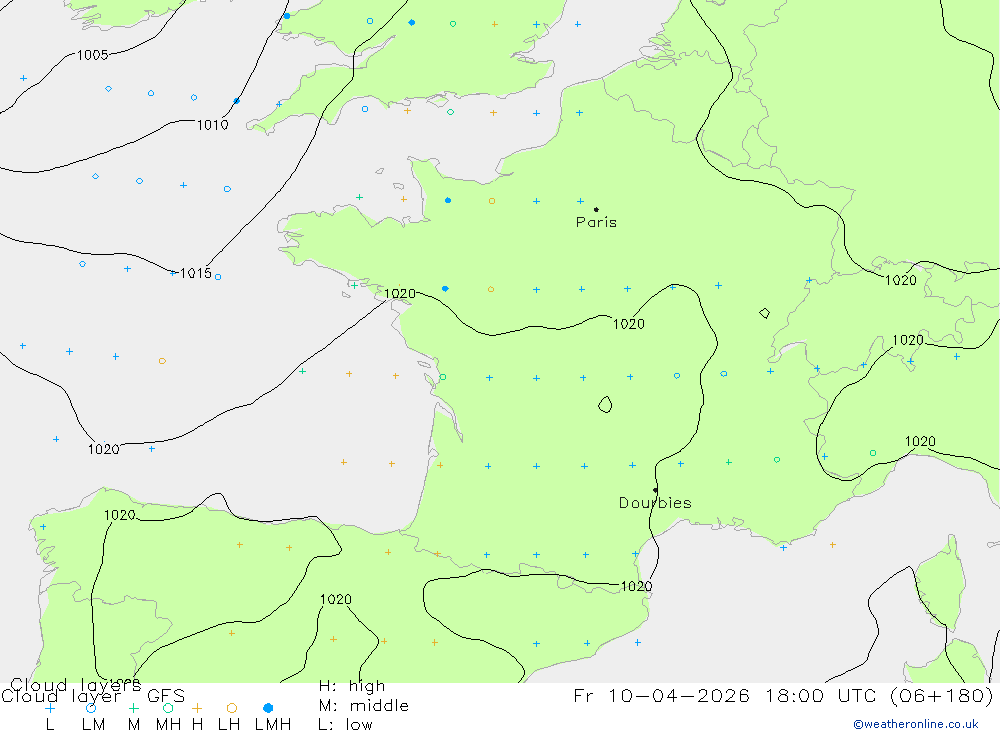This screenshot has height=733, width=1000.
Task: Click the blue circle legend symbol for LM
Action: click(91, 708)
